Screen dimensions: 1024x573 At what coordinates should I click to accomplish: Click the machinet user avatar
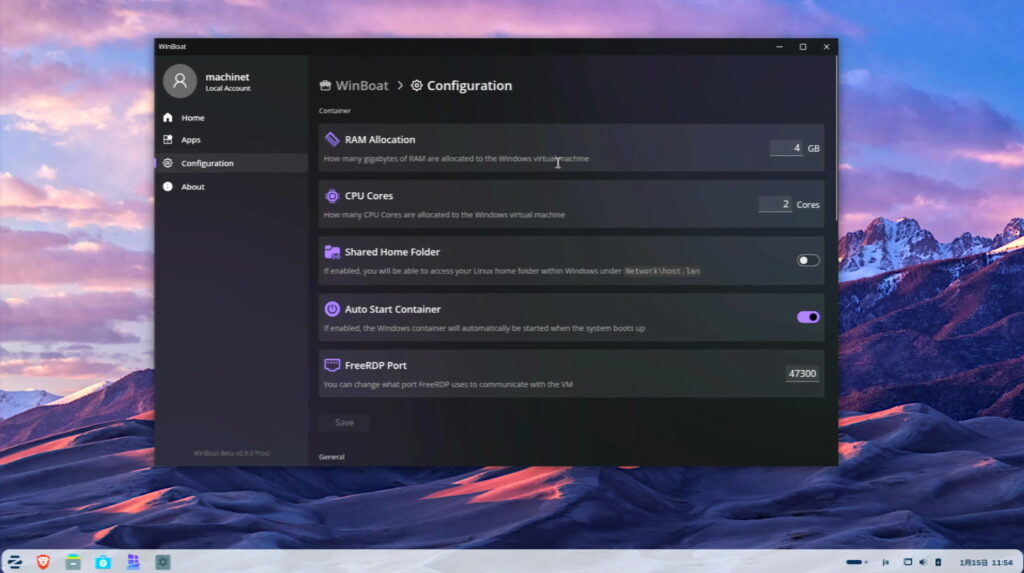(x=180, y=81)
